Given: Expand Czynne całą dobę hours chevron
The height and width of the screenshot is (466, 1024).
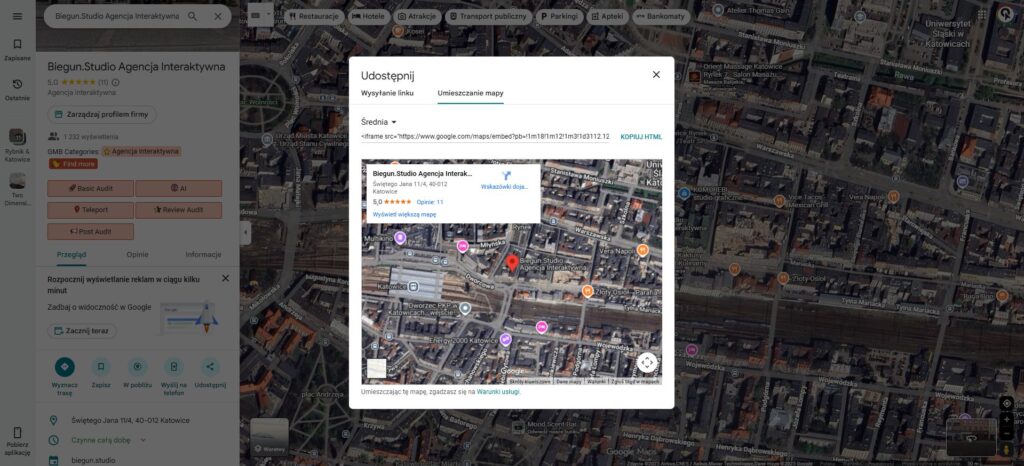Looking at the screenshot, I should (x=143, y=440).
